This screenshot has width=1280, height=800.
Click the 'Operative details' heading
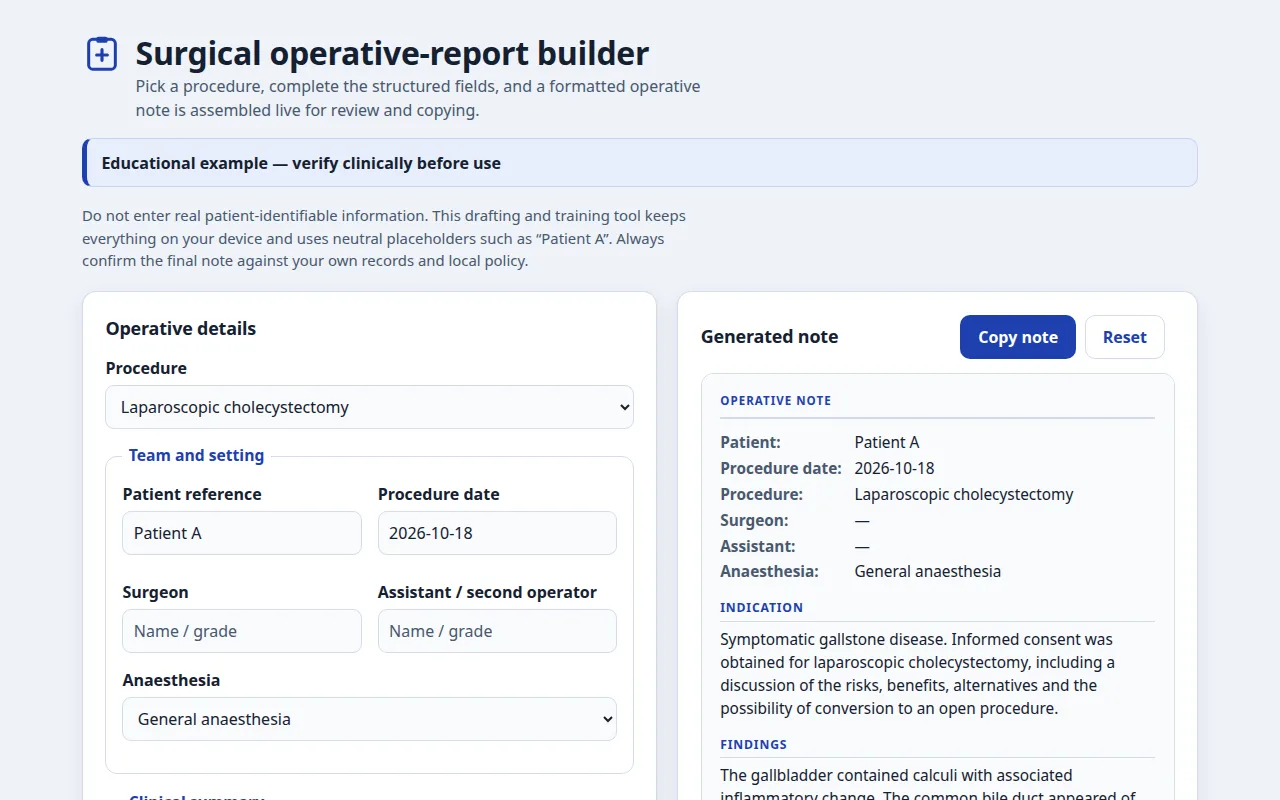coord(181,329)
